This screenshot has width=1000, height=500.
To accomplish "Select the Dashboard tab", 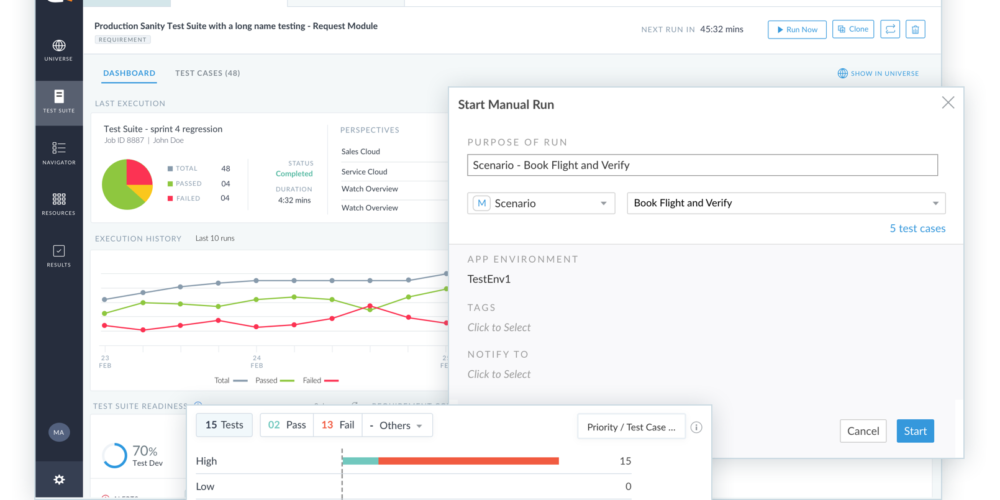I will (129, 73).
